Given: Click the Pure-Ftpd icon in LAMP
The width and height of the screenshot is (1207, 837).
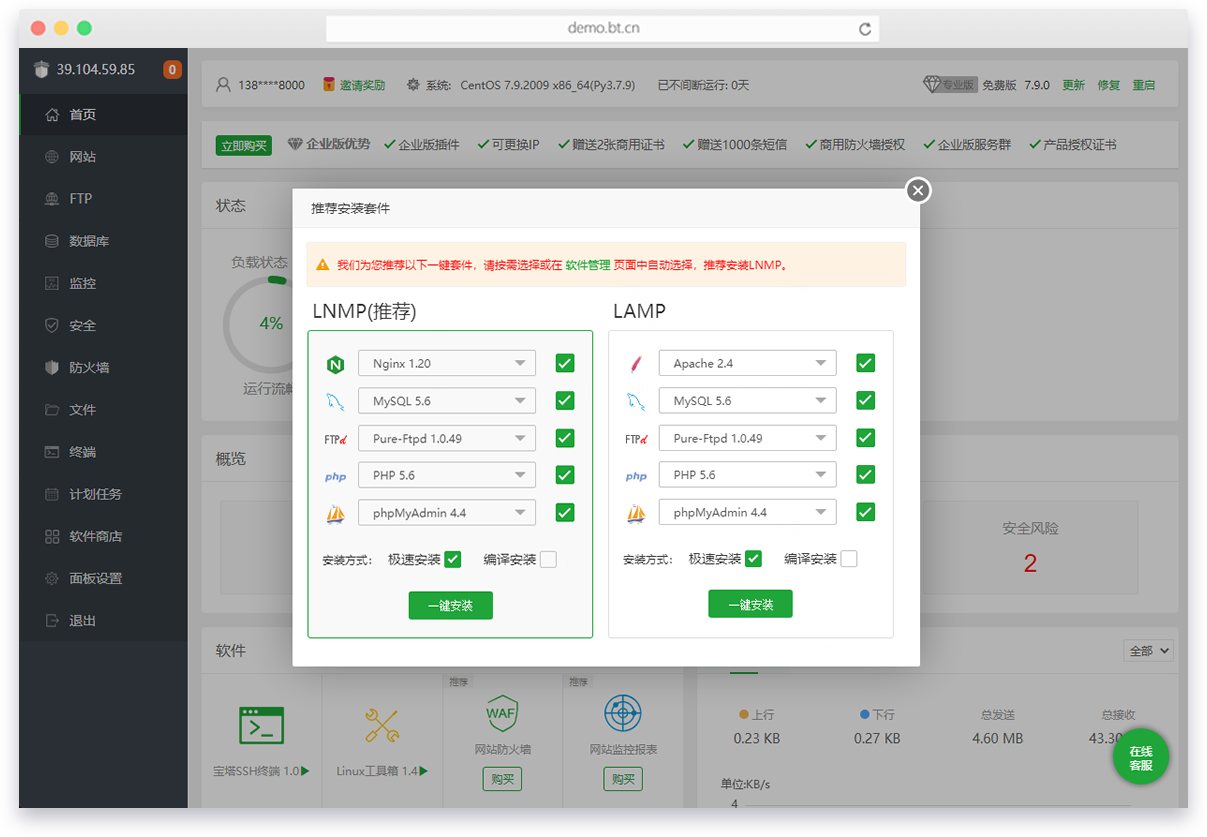Looking at the screenshot, I should pos(636,439).
